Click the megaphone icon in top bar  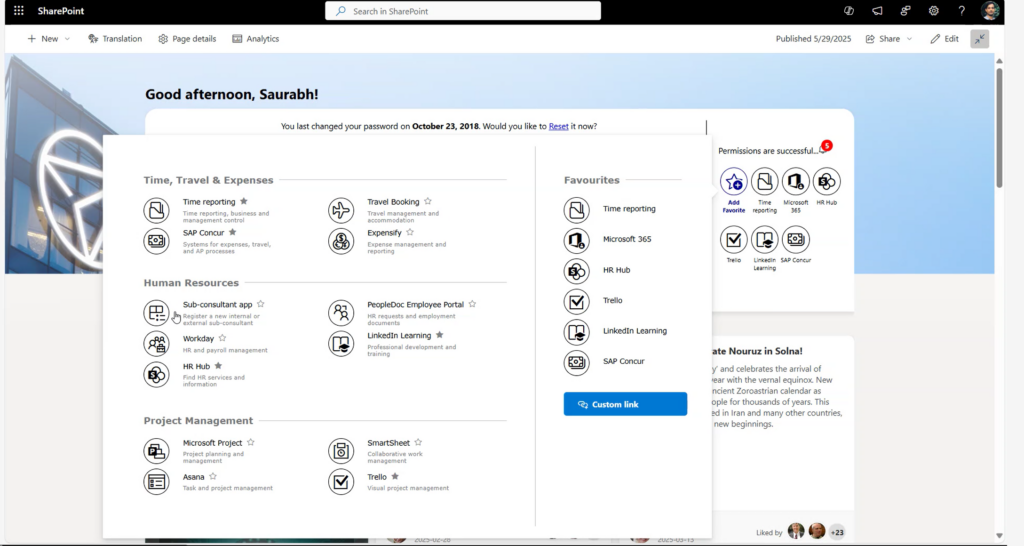point(877,11)
